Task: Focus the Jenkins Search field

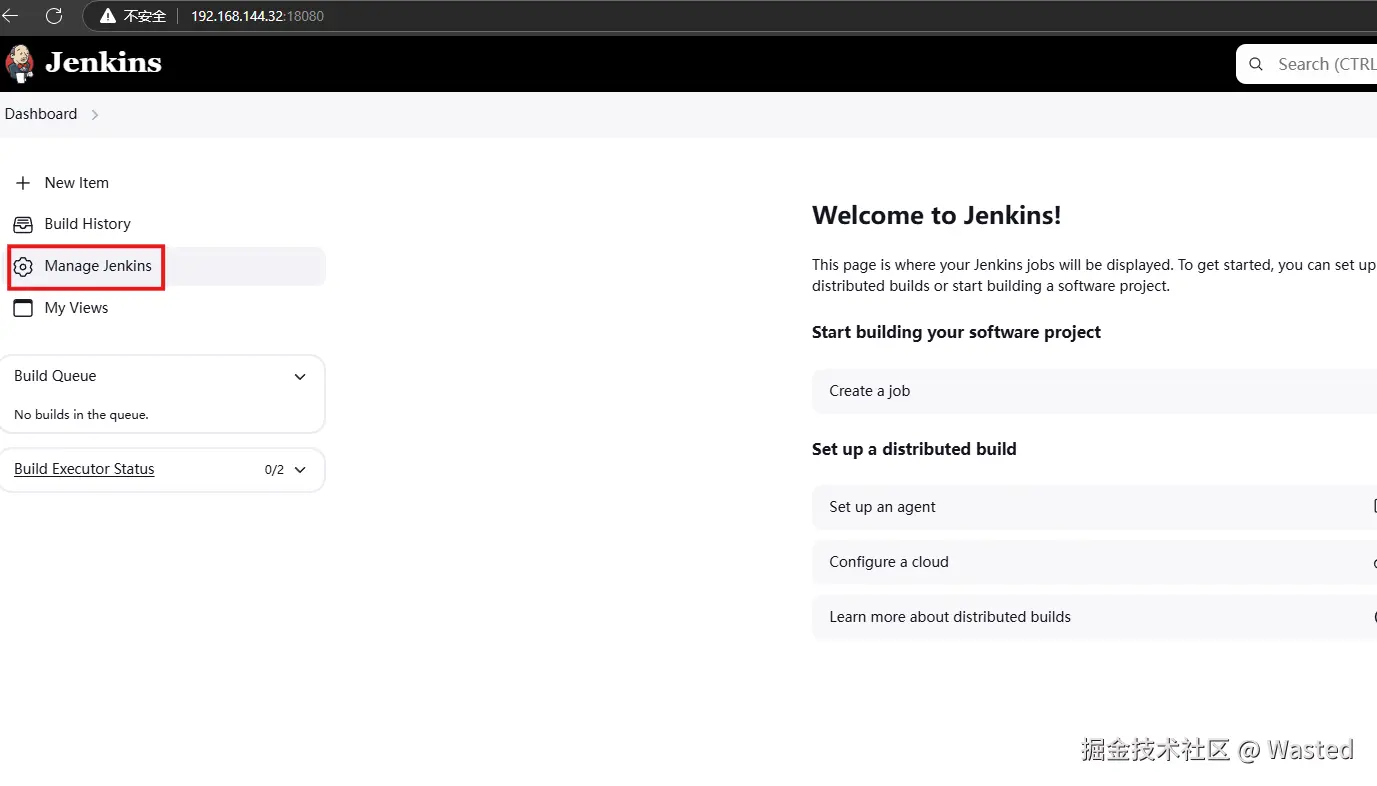Action: [x=1307, y=64]
